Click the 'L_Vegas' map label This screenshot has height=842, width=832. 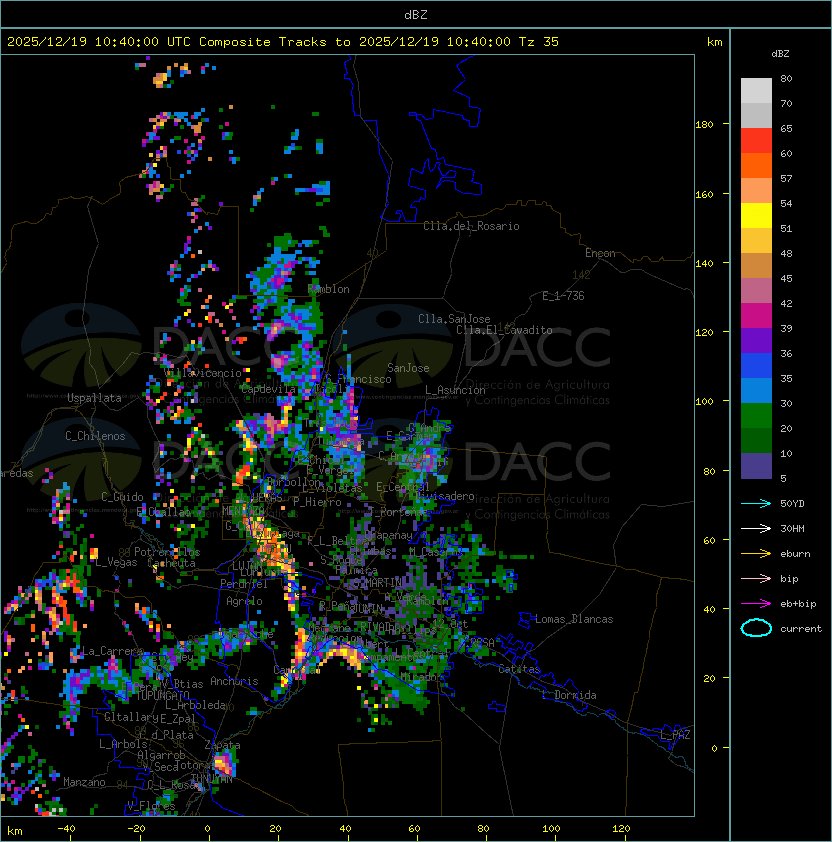(116, 562)
